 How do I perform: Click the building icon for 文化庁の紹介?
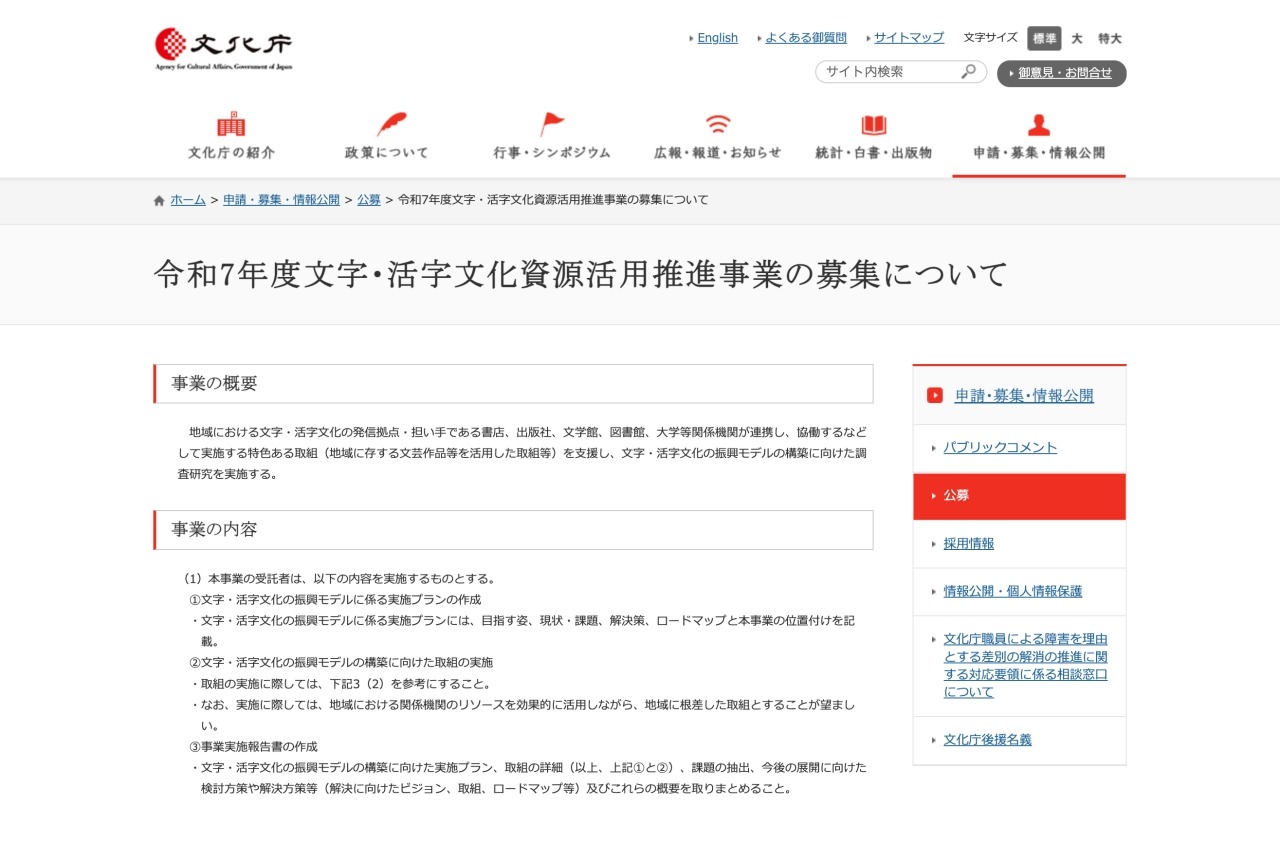pos(231,125)
